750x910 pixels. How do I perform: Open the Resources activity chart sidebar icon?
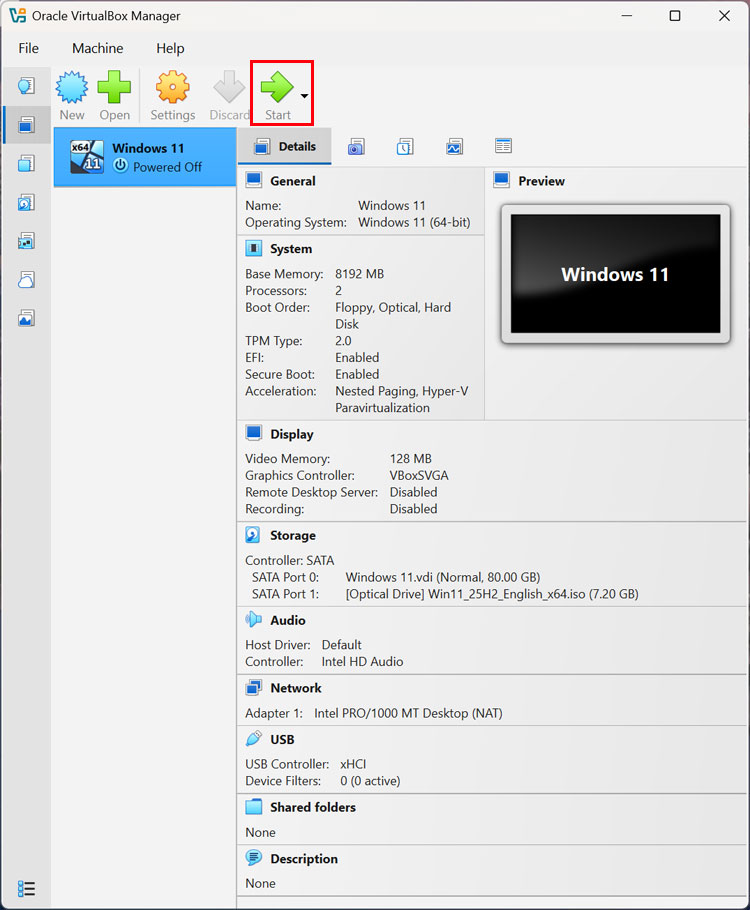(26, 318)
